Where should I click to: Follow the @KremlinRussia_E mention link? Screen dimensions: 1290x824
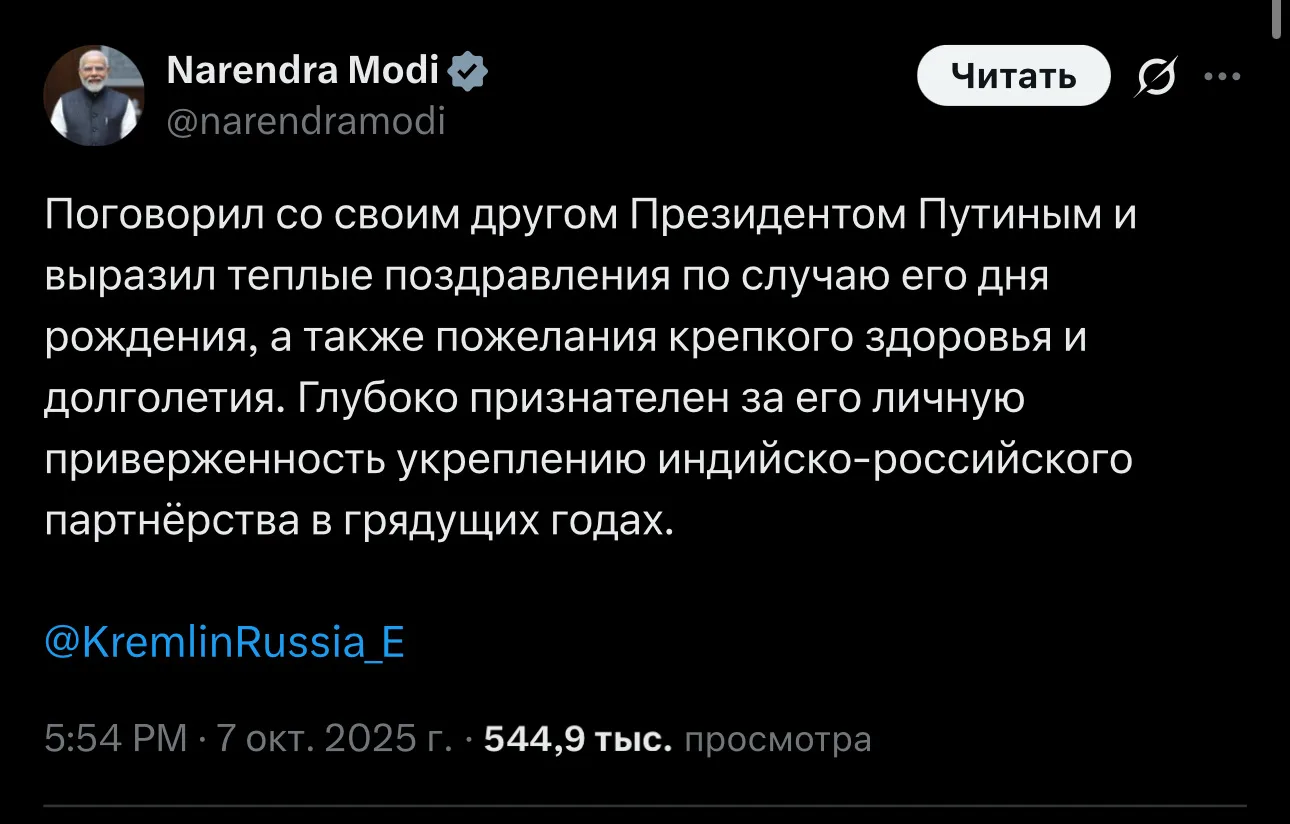pos(225,641)
